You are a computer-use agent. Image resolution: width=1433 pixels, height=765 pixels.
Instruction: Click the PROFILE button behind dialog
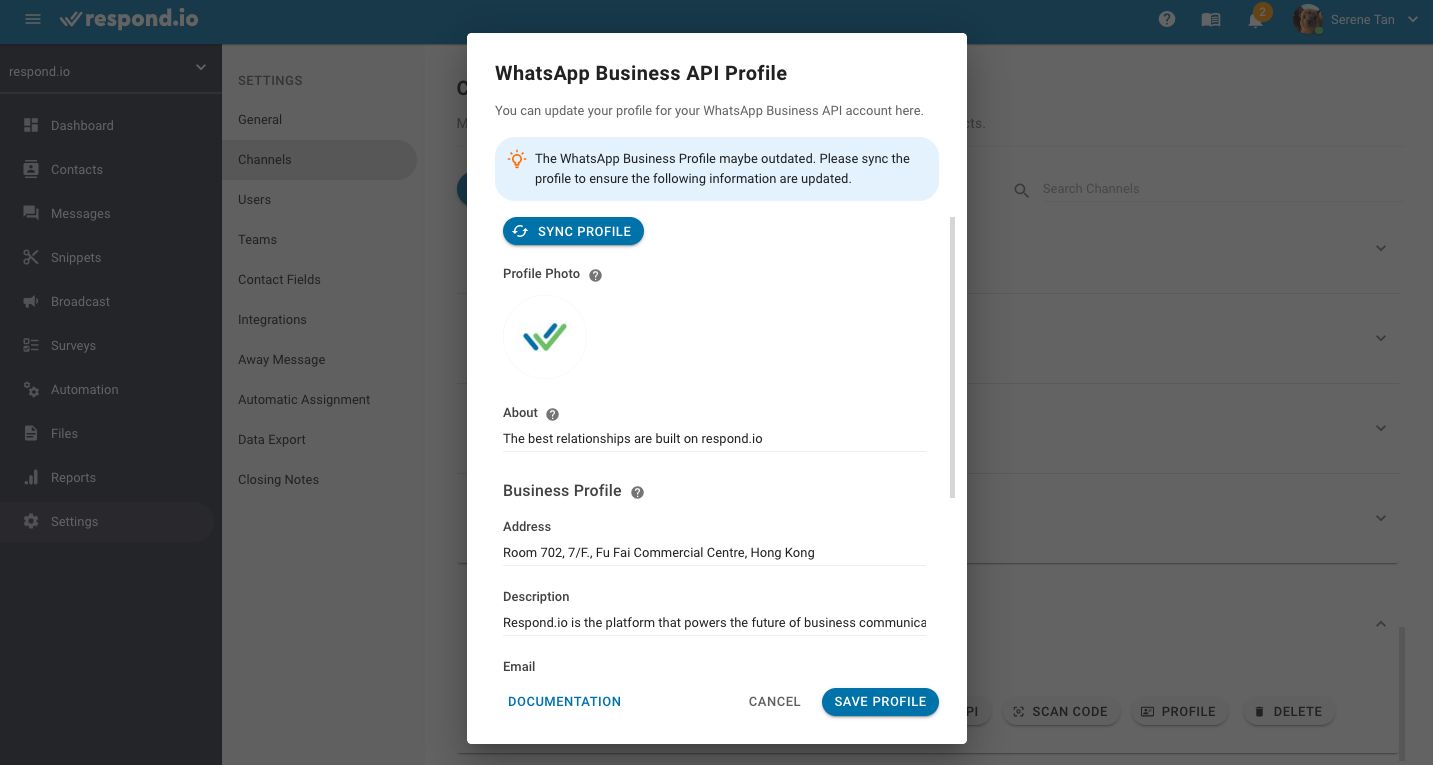pos(1178,711)
